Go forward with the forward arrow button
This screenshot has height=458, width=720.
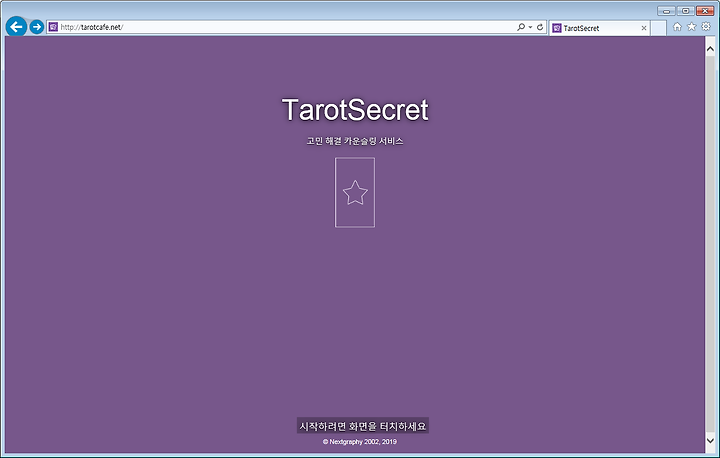click(x=37, y=27)
